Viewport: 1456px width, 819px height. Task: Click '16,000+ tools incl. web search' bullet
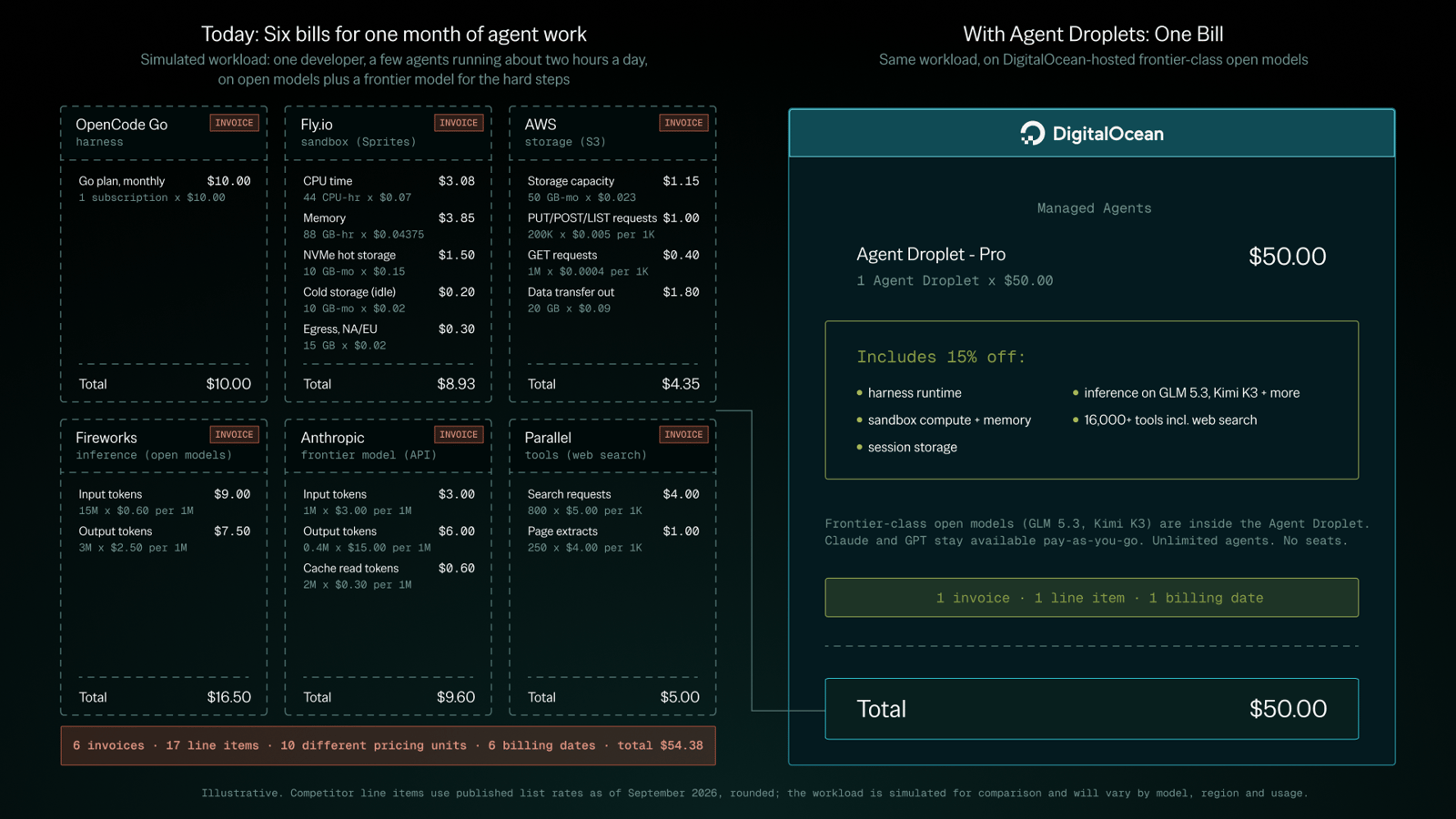1165,420
